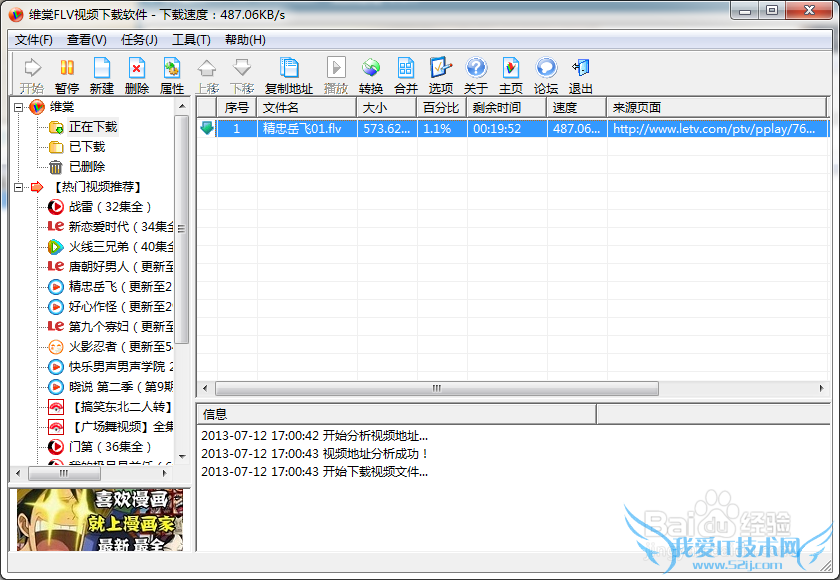The image size is (840, 580).
Task: Open 帮助(H) menu
Action: [245, 40]
